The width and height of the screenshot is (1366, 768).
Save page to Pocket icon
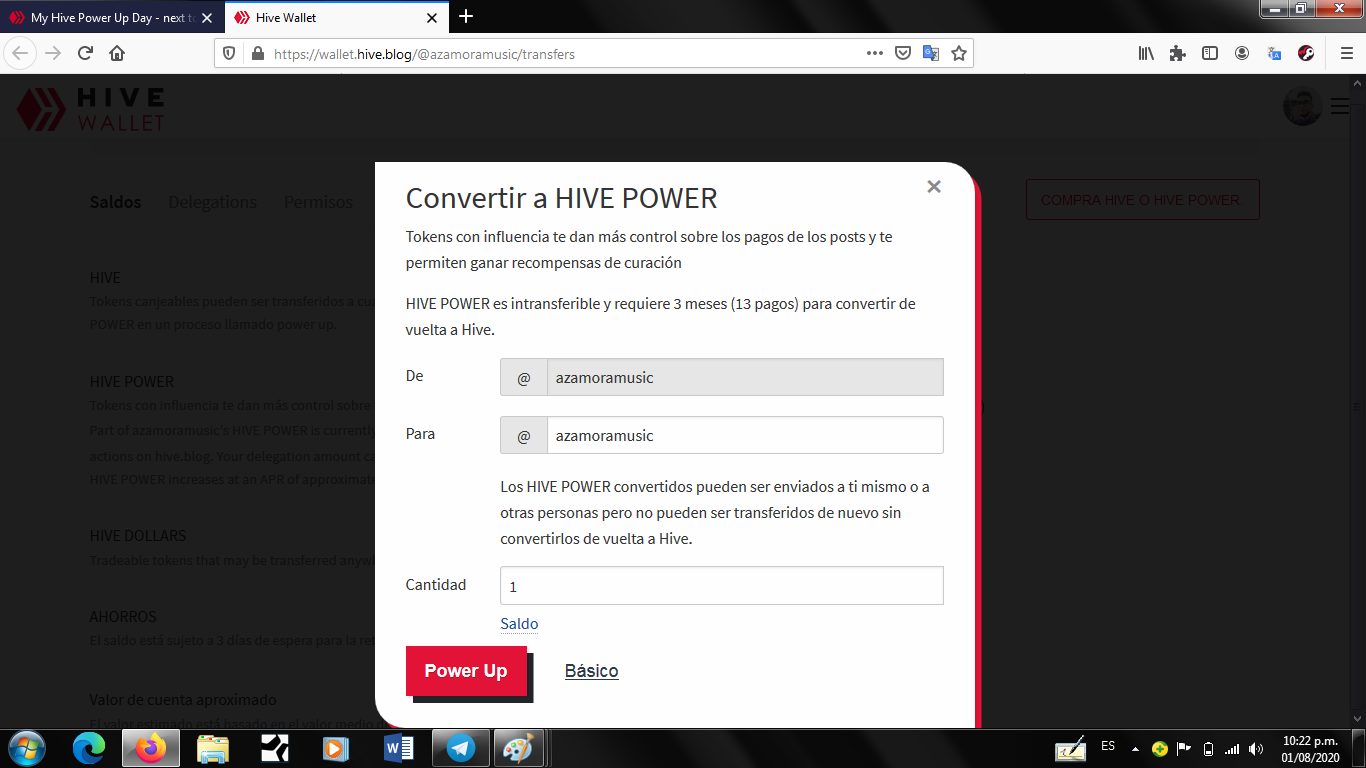click(902, 54)
